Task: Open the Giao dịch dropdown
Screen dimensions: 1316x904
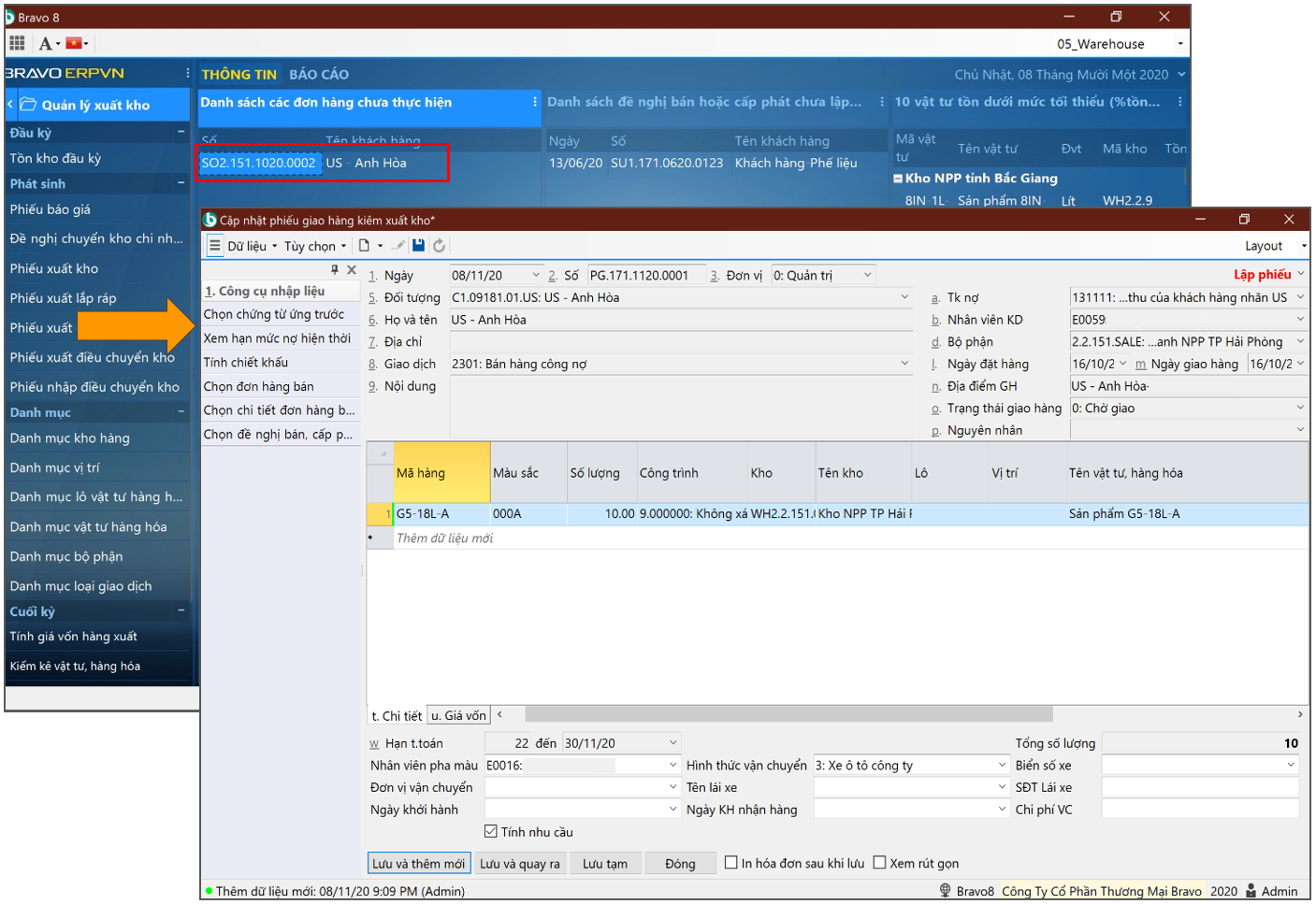Action: pos(904,364)
